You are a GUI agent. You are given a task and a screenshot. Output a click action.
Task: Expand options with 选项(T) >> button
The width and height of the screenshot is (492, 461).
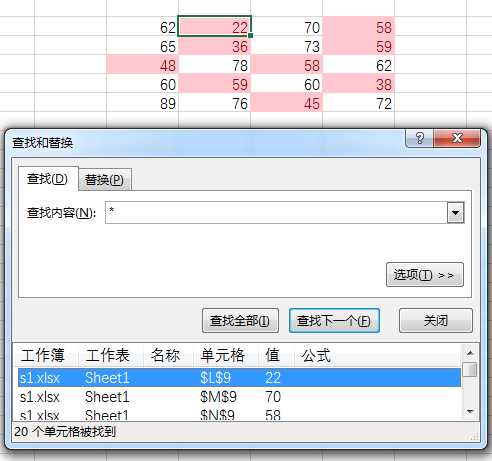(425, 275)
